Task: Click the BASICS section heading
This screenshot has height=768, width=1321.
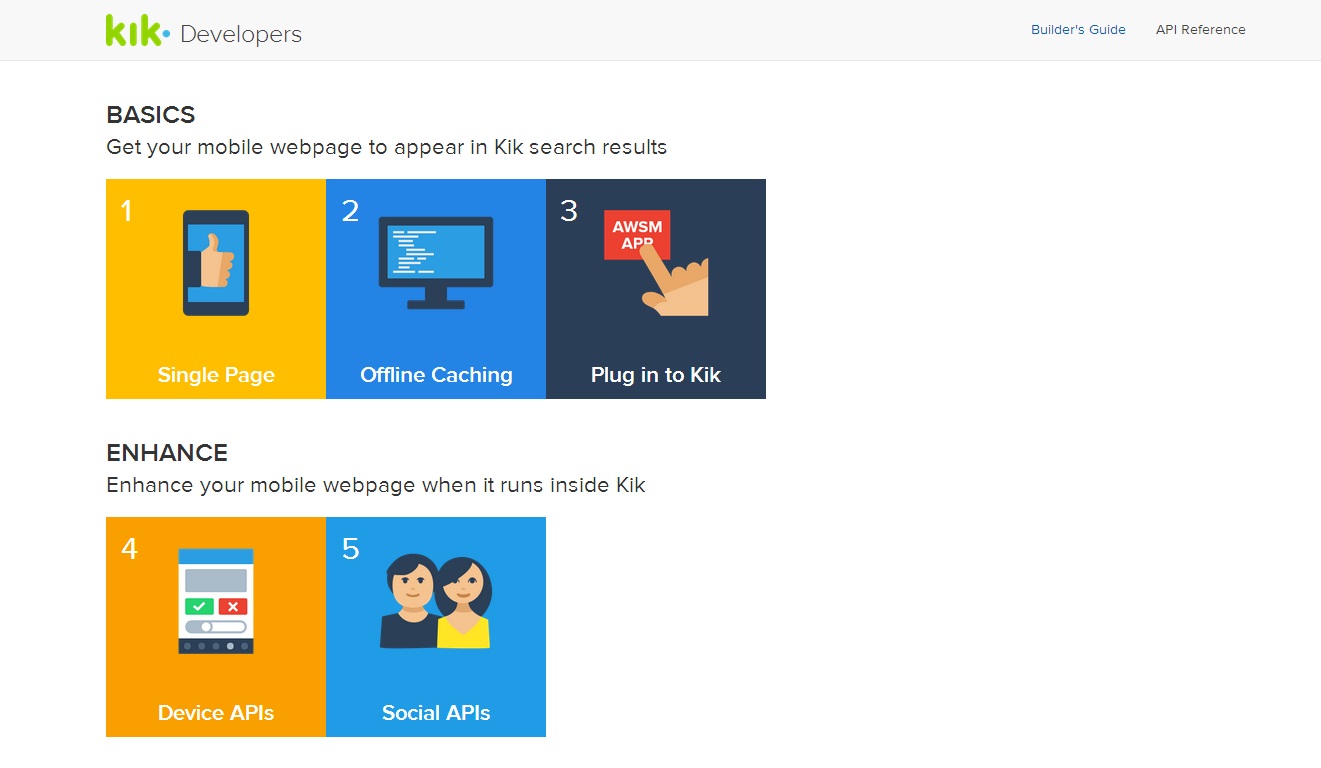Action: point(151,115)
